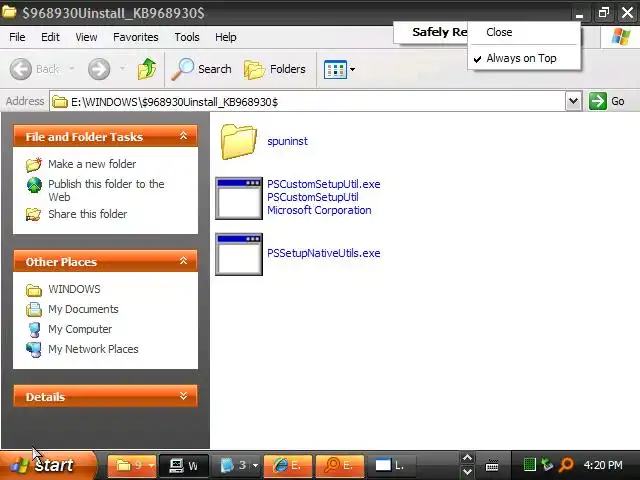Click the My Computer link

click(80, 329)
